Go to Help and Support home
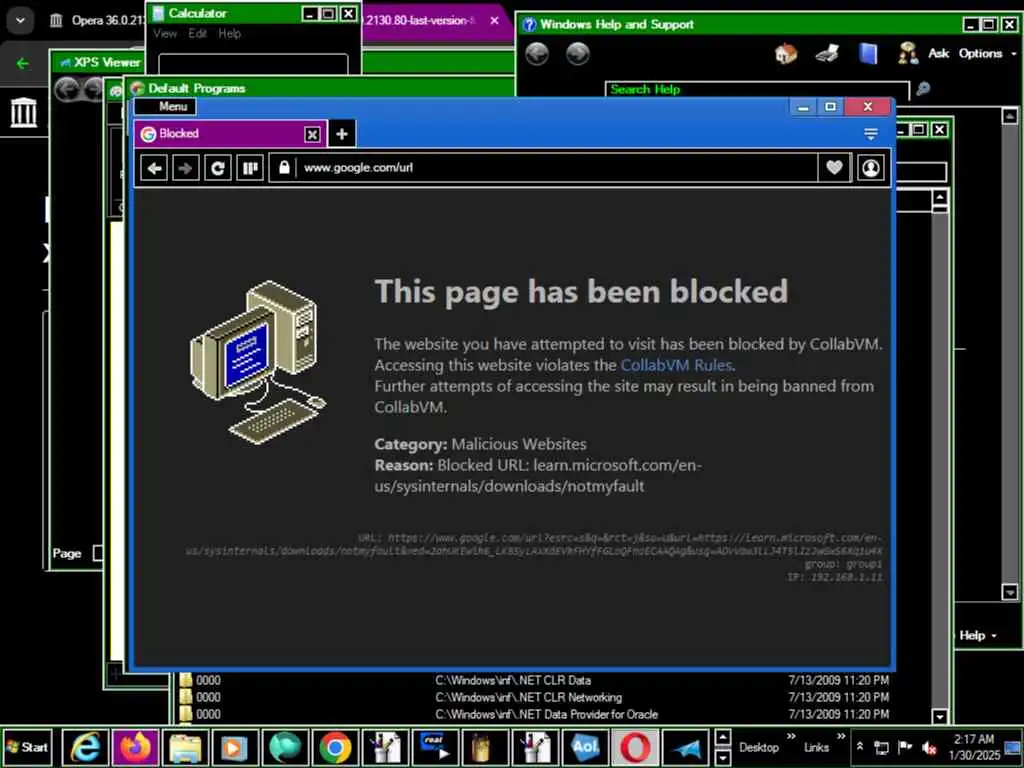Viewport: 1024px width, 768px height. tap(786, 54)
